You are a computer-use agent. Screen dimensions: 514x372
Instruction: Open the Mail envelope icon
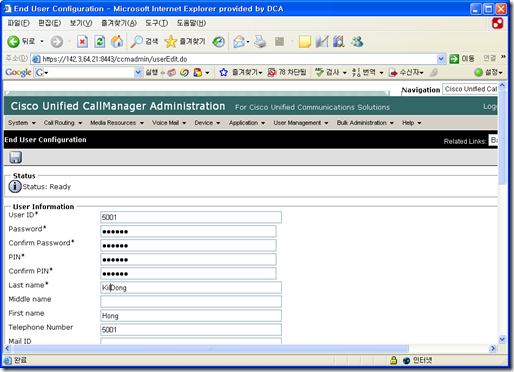coord(239,42)
